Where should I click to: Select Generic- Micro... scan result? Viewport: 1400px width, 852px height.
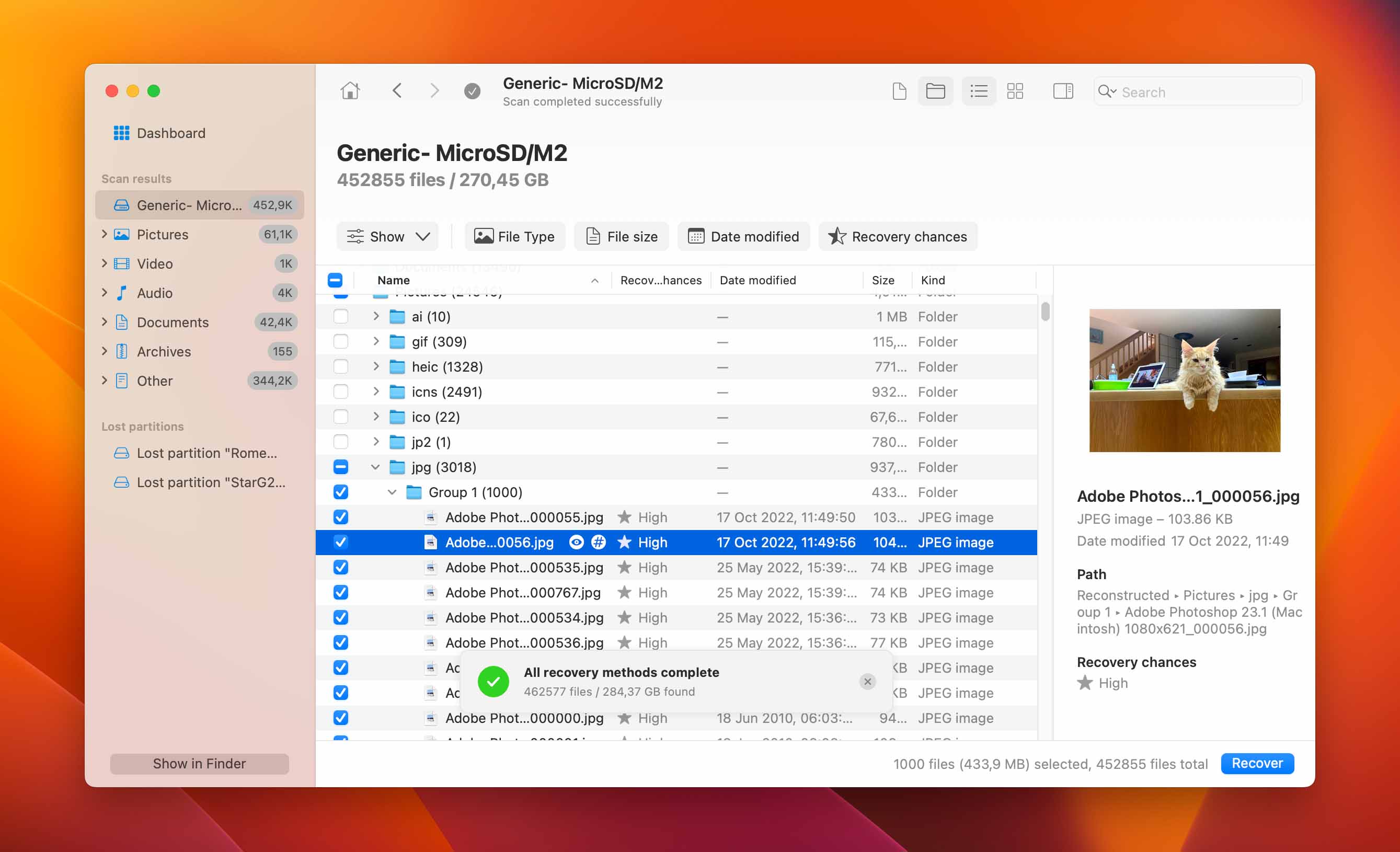(x=200, y=205)
